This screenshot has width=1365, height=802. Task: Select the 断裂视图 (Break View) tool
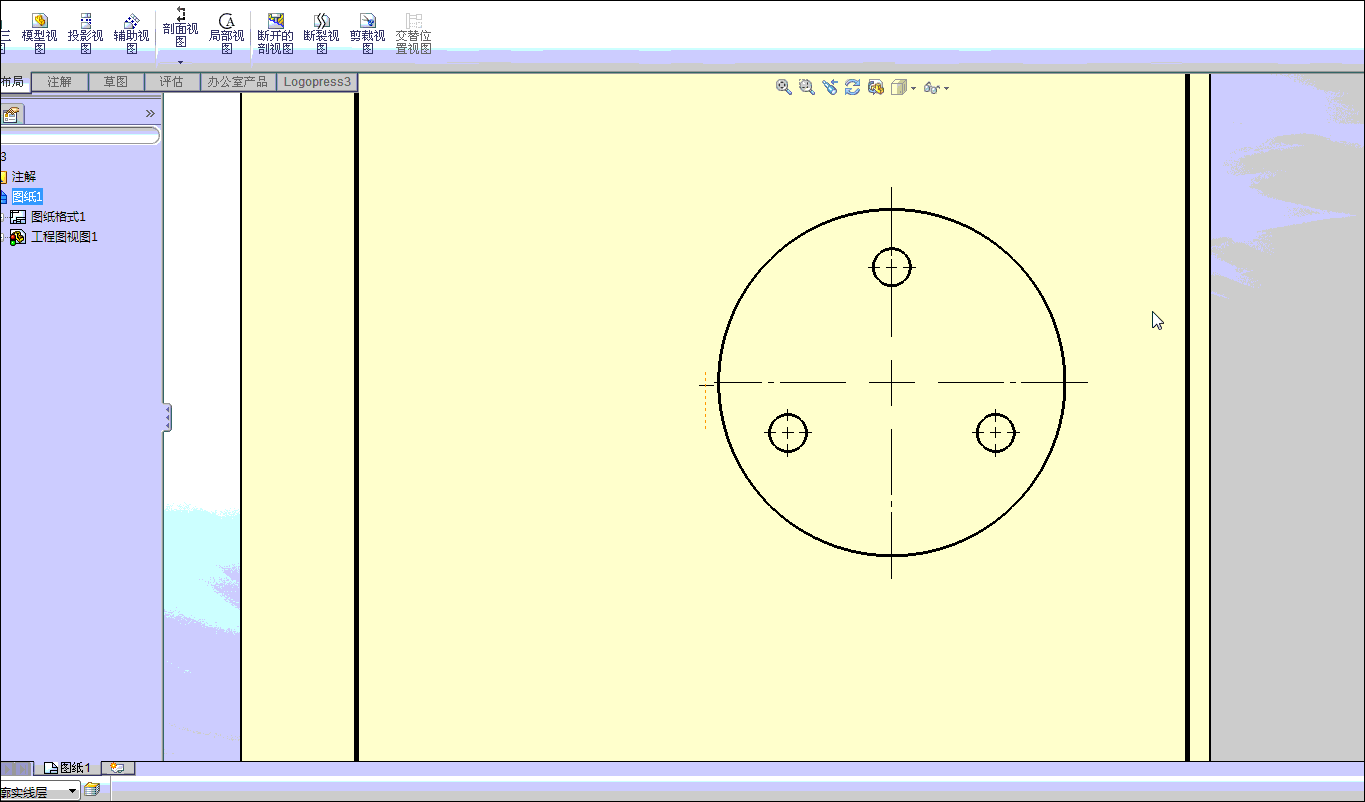click(x=322, y=33)
